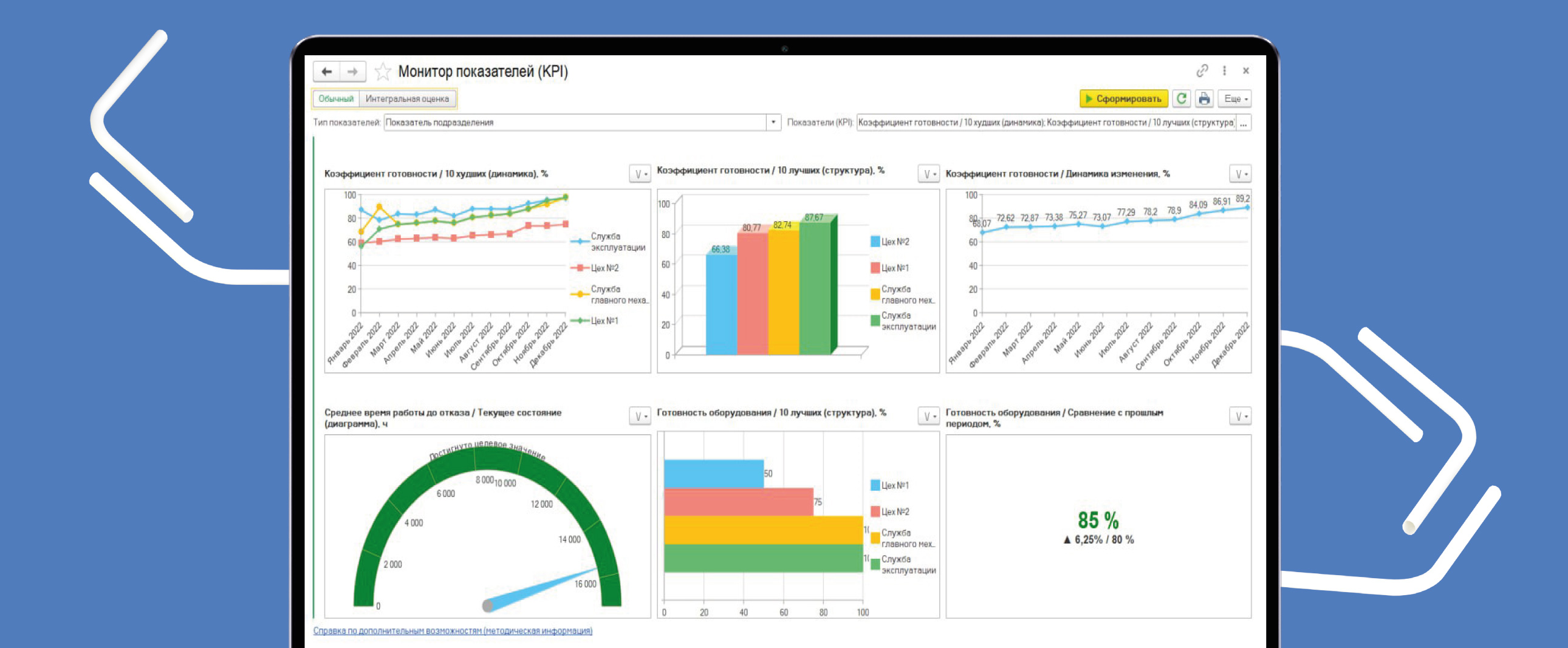Click the forward navigation arrow
Viewport: 1568px width, 648px height.
[x=353, y=72]
